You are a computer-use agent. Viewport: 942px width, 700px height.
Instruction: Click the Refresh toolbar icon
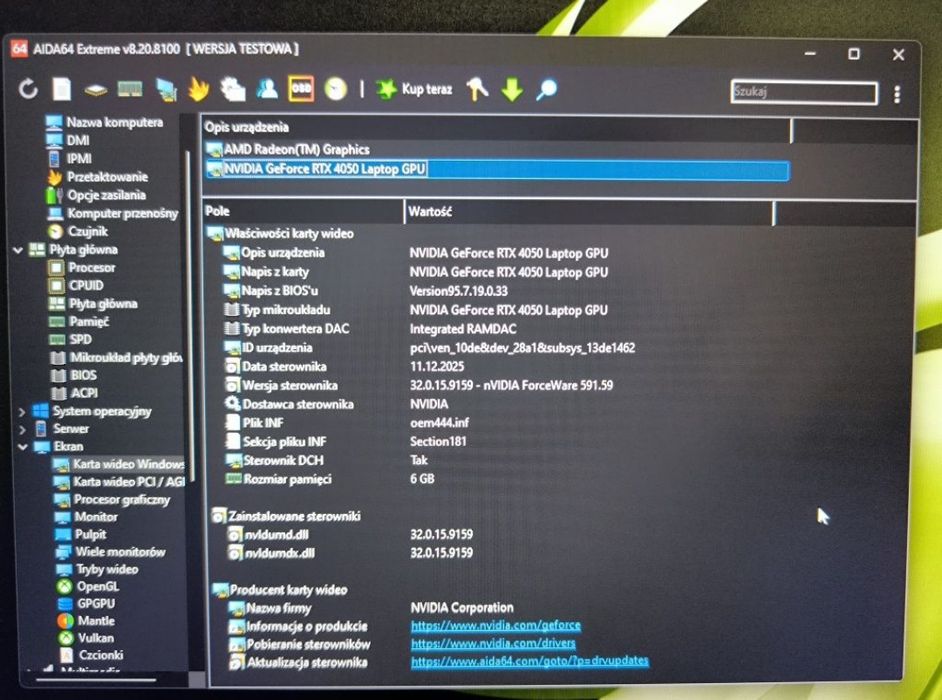[x=28, y=90]
